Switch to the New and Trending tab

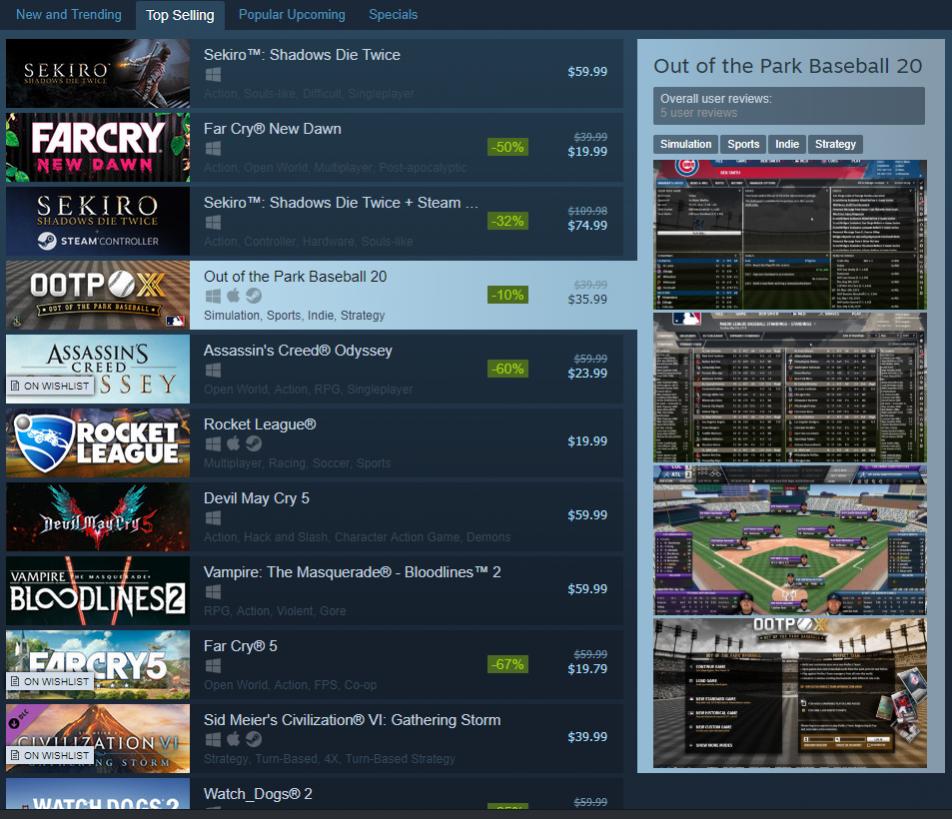point(69,15)
